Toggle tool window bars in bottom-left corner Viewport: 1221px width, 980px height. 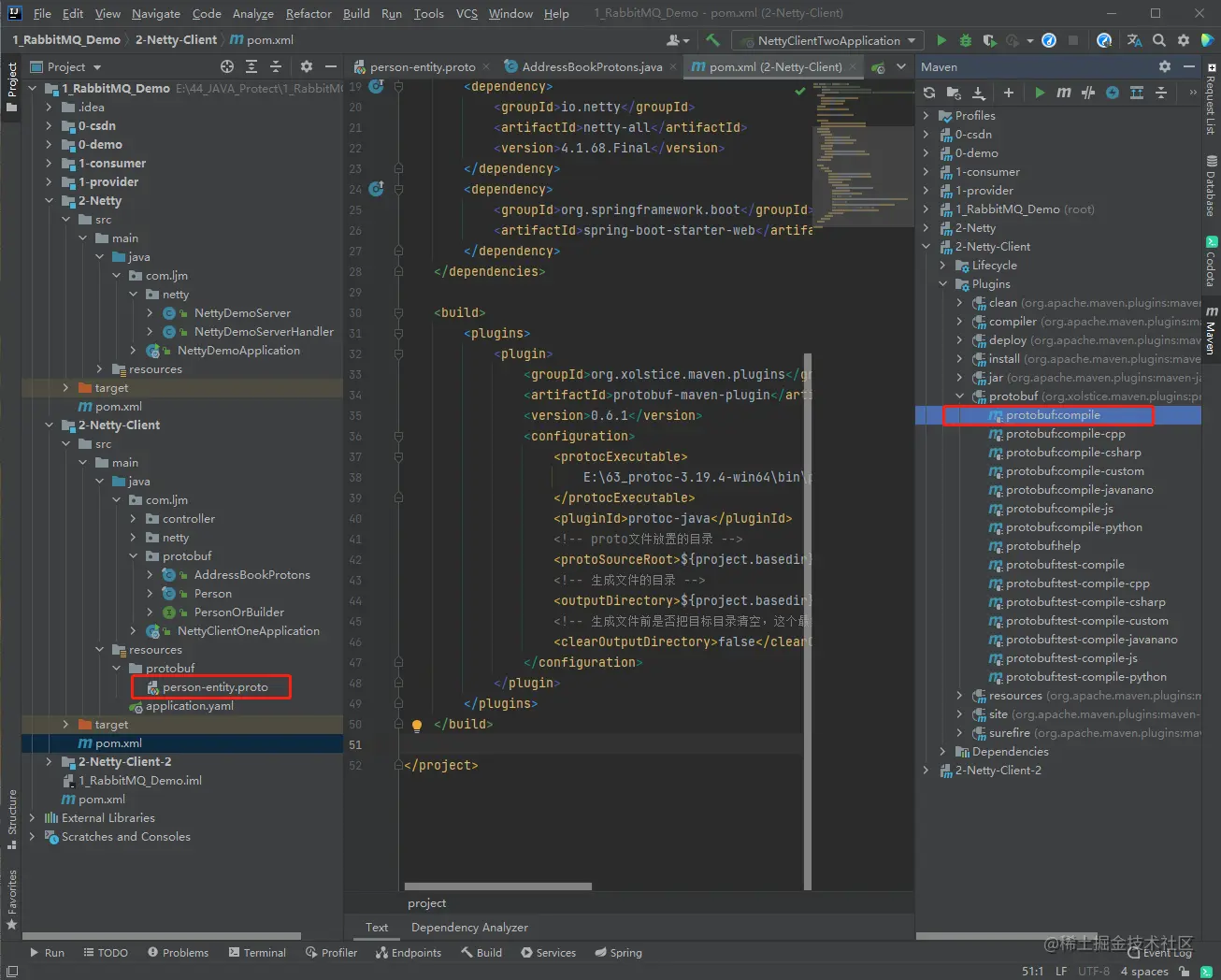pos(12,972)
